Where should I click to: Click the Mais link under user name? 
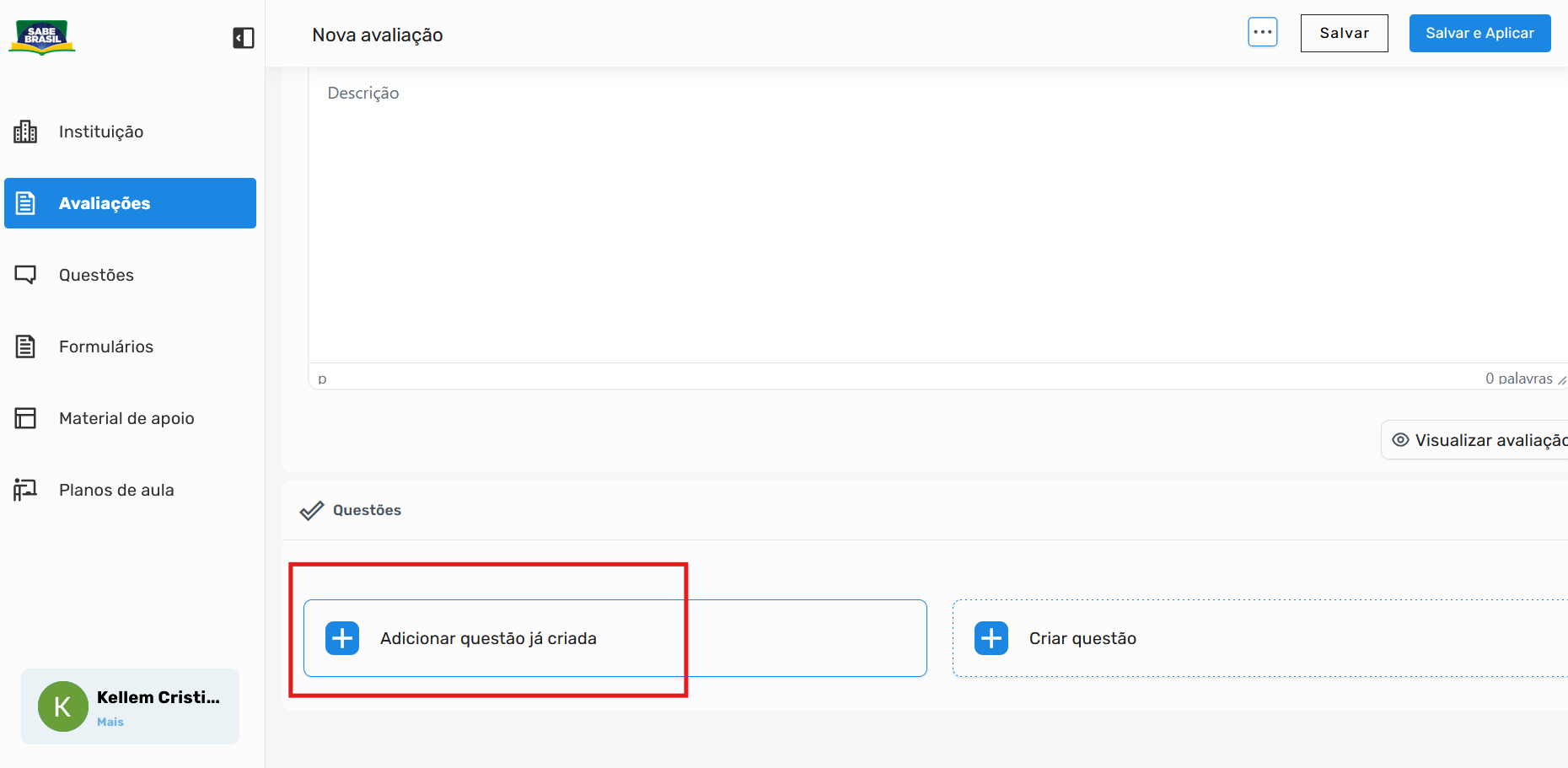(110, 722)
